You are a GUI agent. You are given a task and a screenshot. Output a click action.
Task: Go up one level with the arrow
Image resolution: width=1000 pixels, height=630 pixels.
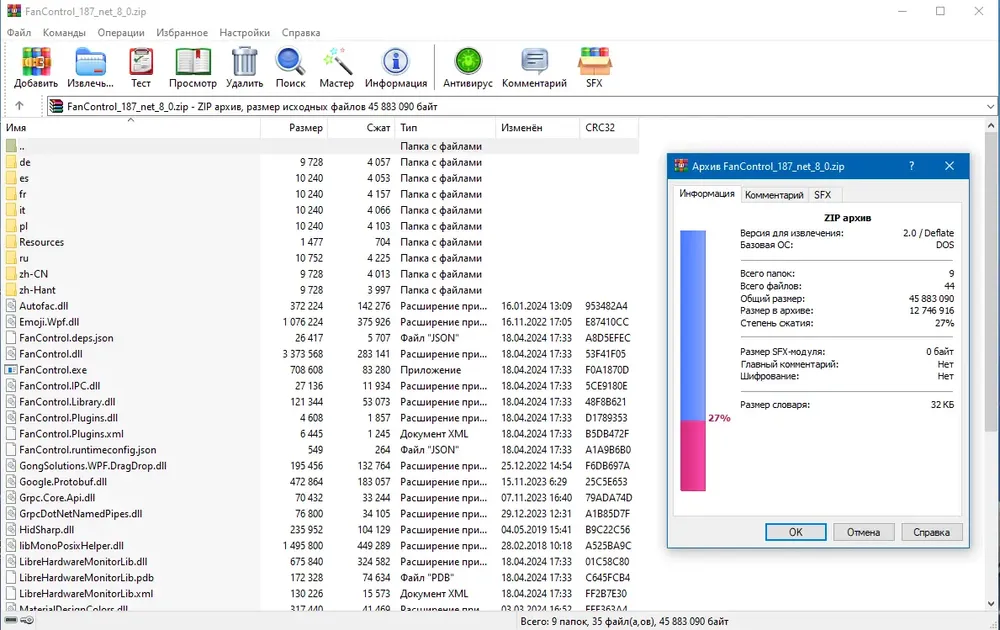[19, 106]
